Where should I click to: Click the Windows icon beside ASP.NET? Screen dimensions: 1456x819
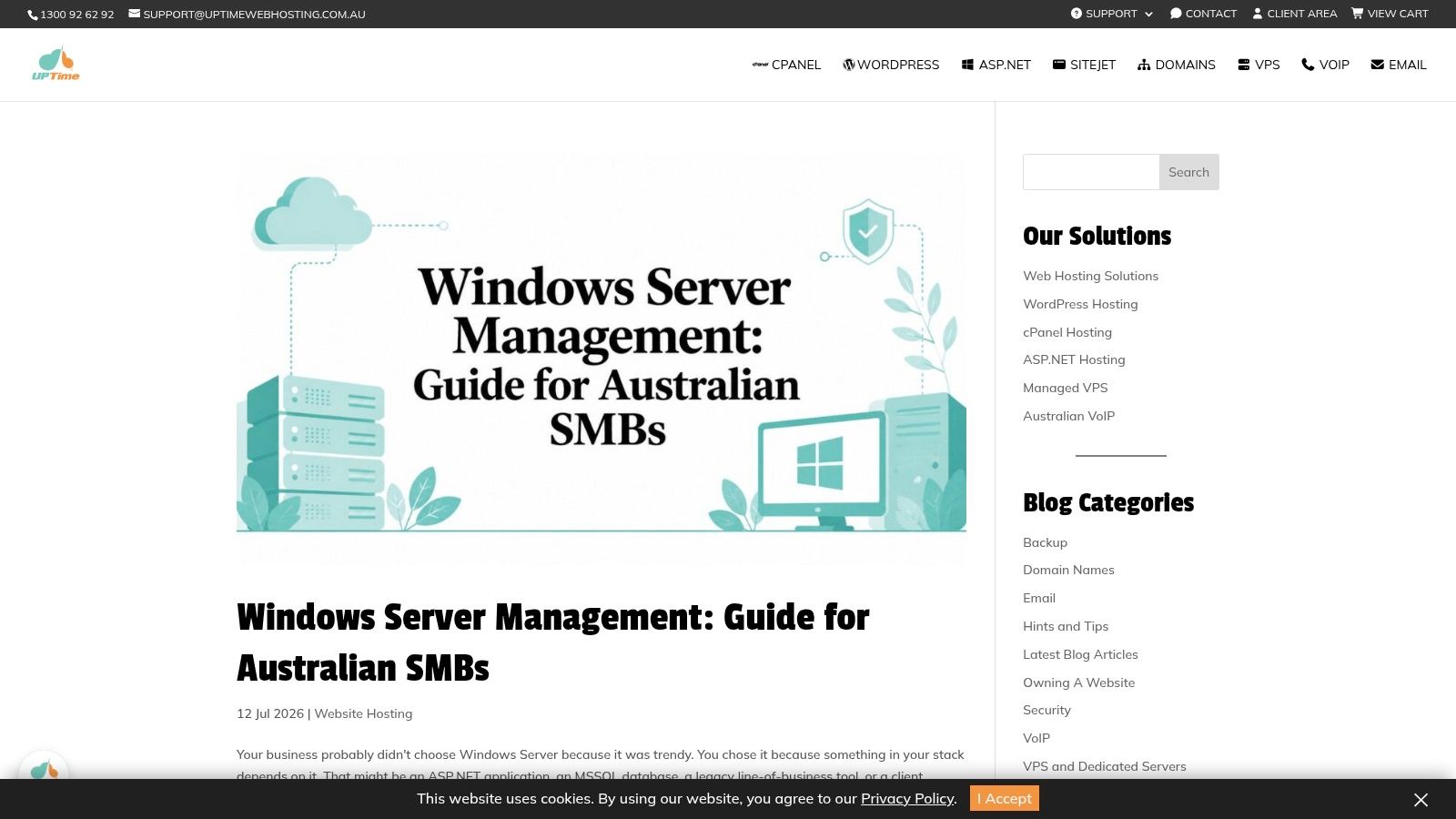click(967, 65)
